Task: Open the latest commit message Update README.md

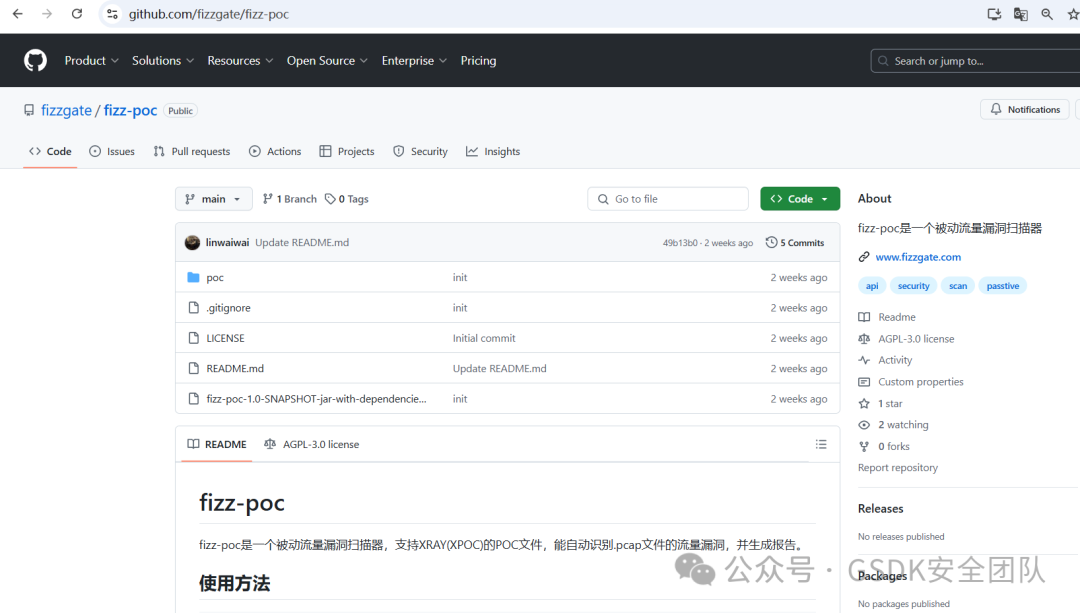Action: pos(302,242)
